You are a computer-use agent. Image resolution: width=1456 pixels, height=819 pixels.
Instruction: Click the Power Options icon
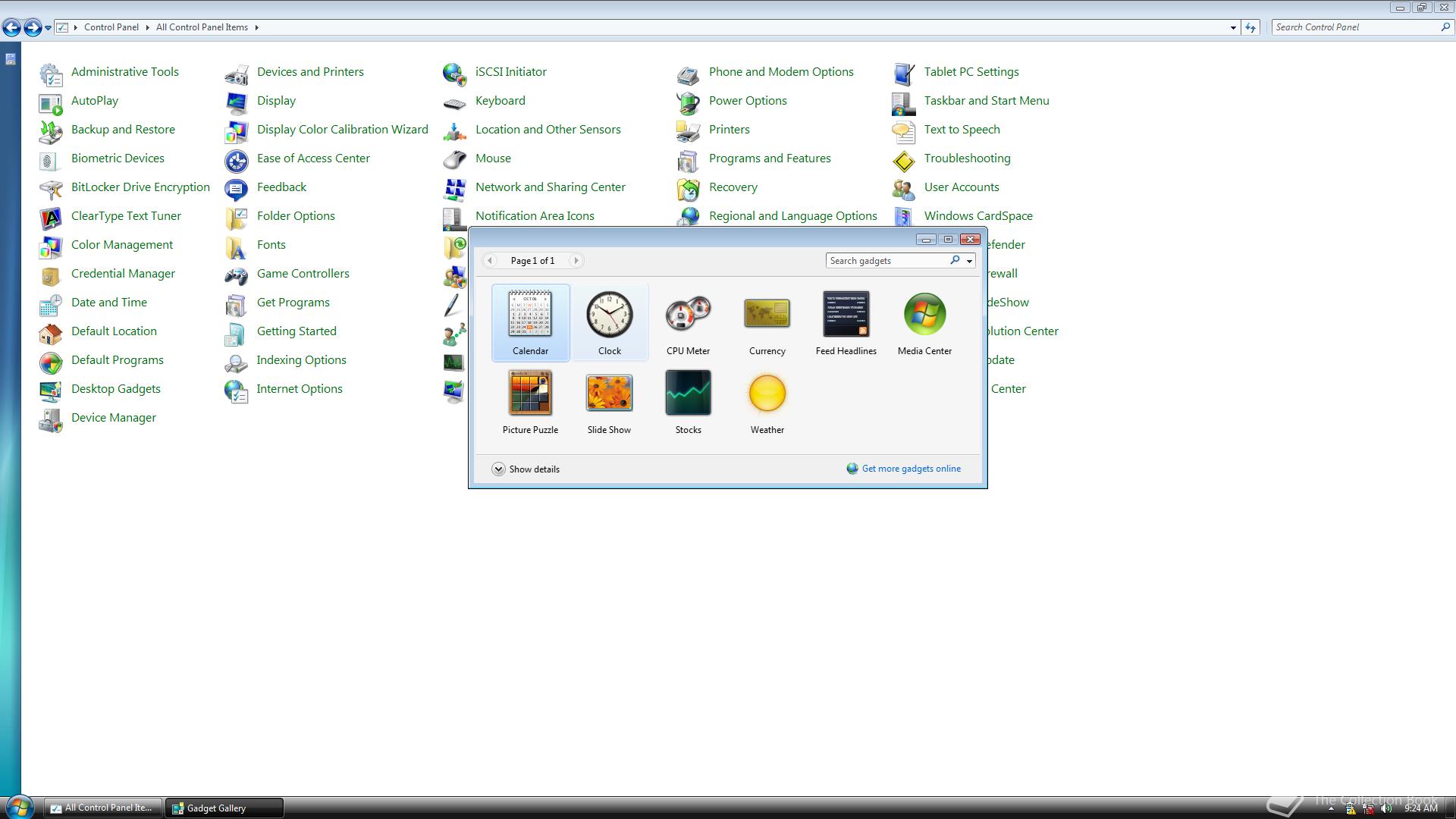[x=689, y=103]
